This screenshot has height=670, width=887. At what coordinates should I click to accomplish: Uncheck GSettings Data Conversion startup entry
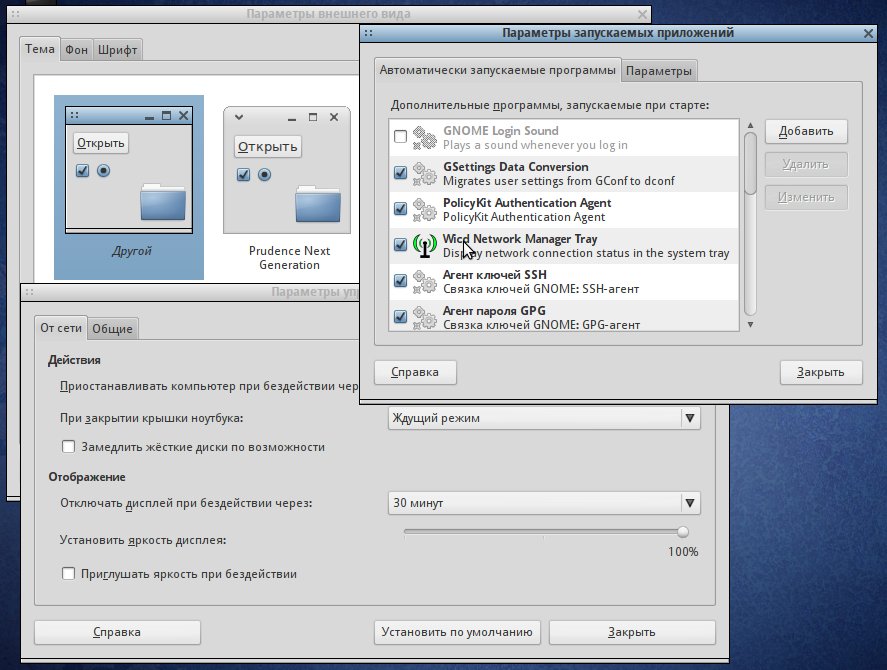point(401,173)
